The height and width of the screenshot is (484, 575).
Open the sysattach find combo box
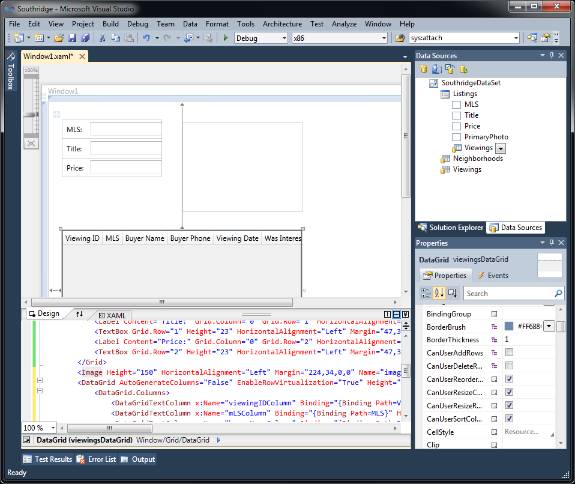pyautogui.click(x=464, y=38)
